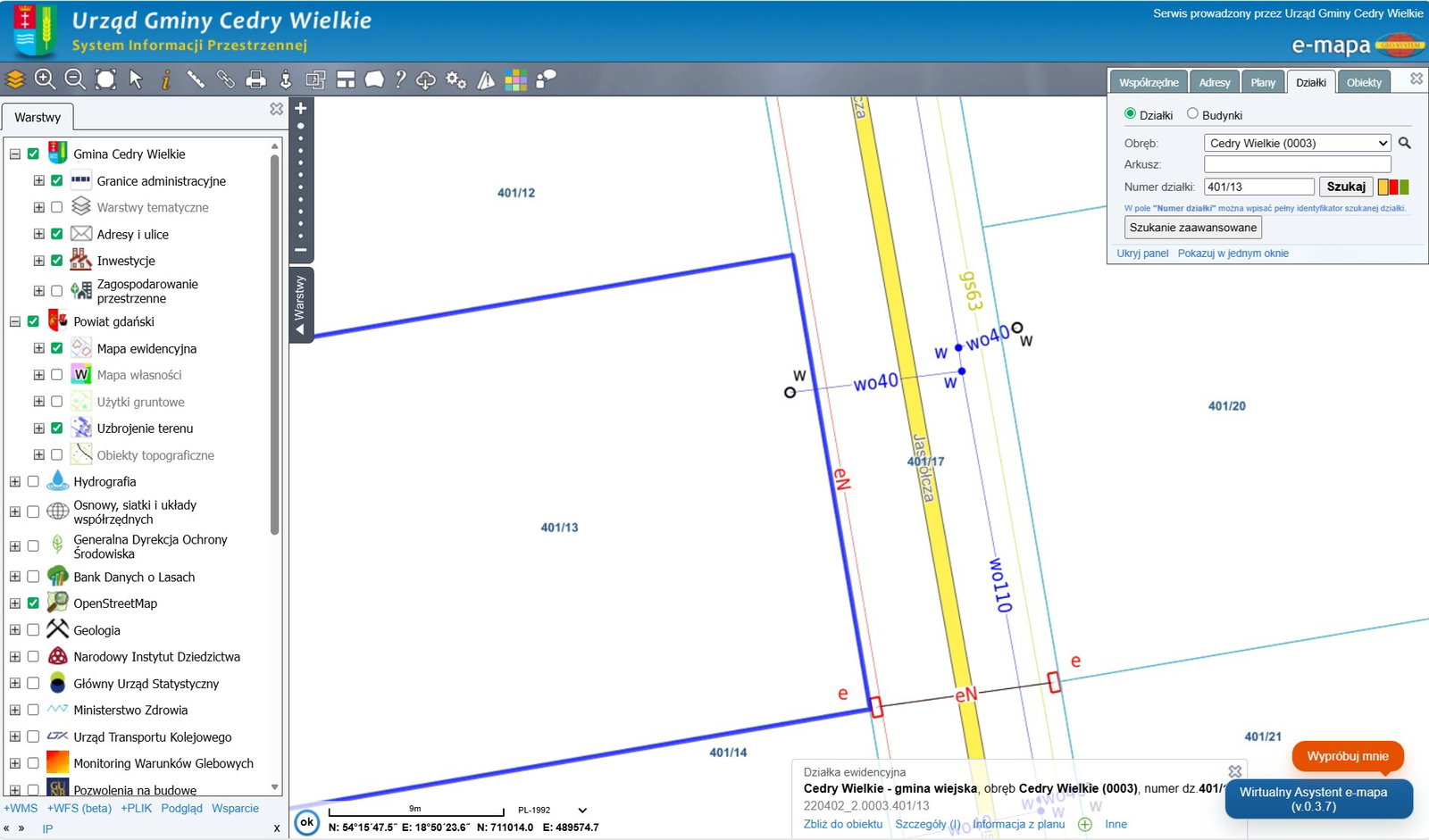Click the search magnifier next to Obręb
Image resolution: width=1429 pixels, height=840 pixels.
coord(1405,143)
